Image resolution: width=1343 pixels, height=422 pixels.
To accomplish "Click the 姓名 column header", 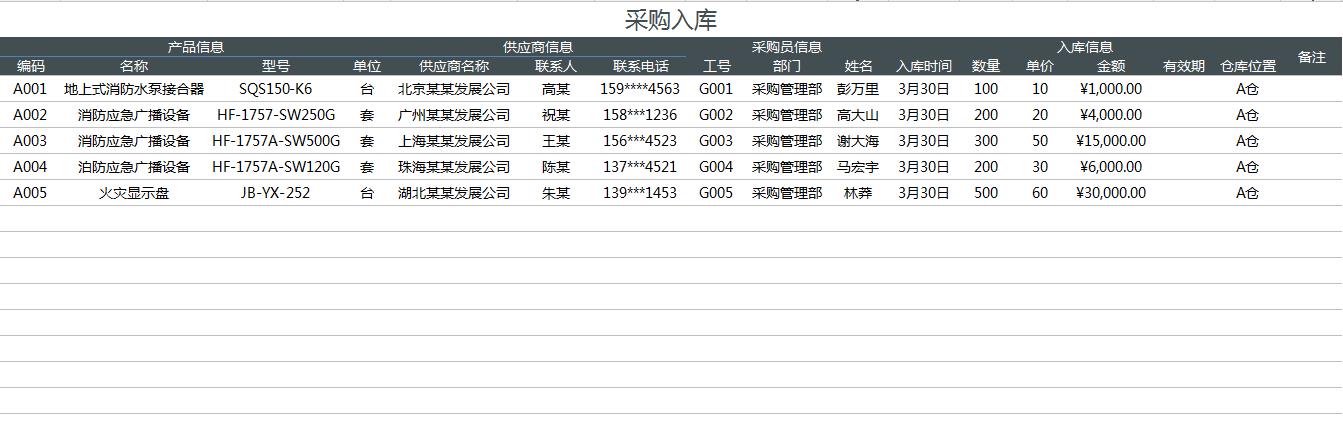I will [x=858, y=66].
